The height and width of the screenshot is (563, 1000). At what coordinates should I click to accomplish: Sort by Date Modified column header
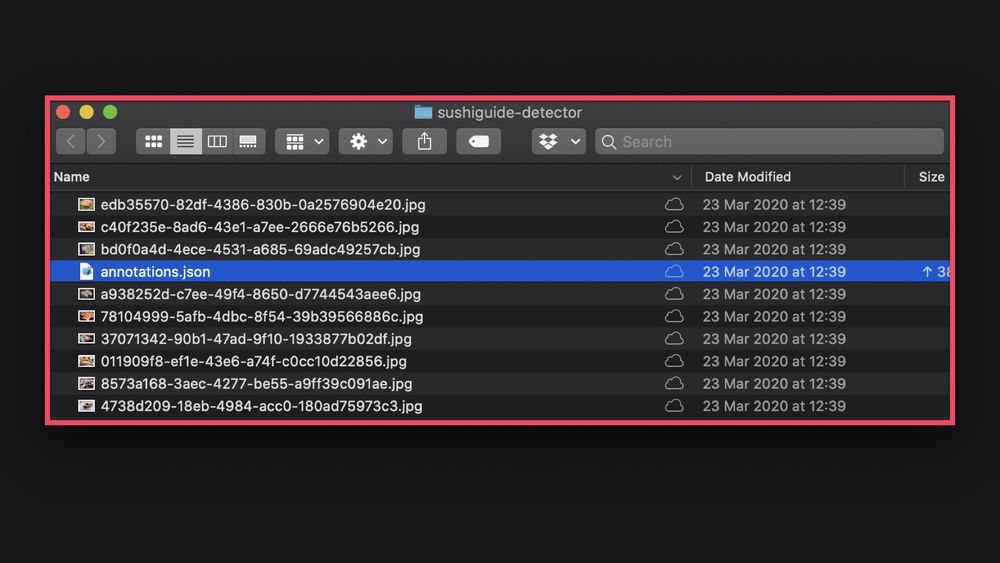[x=747, y=177]
